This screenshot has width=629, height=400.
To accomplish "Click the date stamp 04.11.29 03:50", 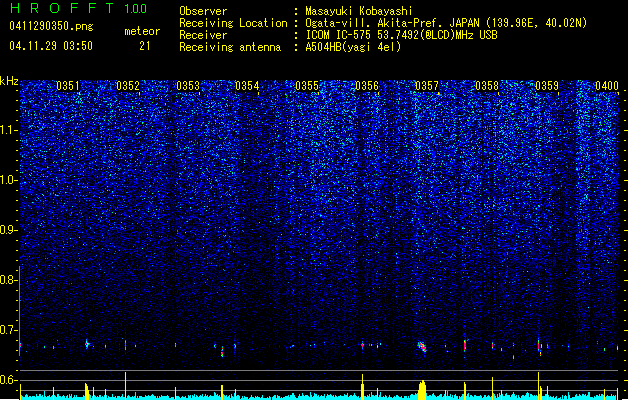I will click(51, 46).
